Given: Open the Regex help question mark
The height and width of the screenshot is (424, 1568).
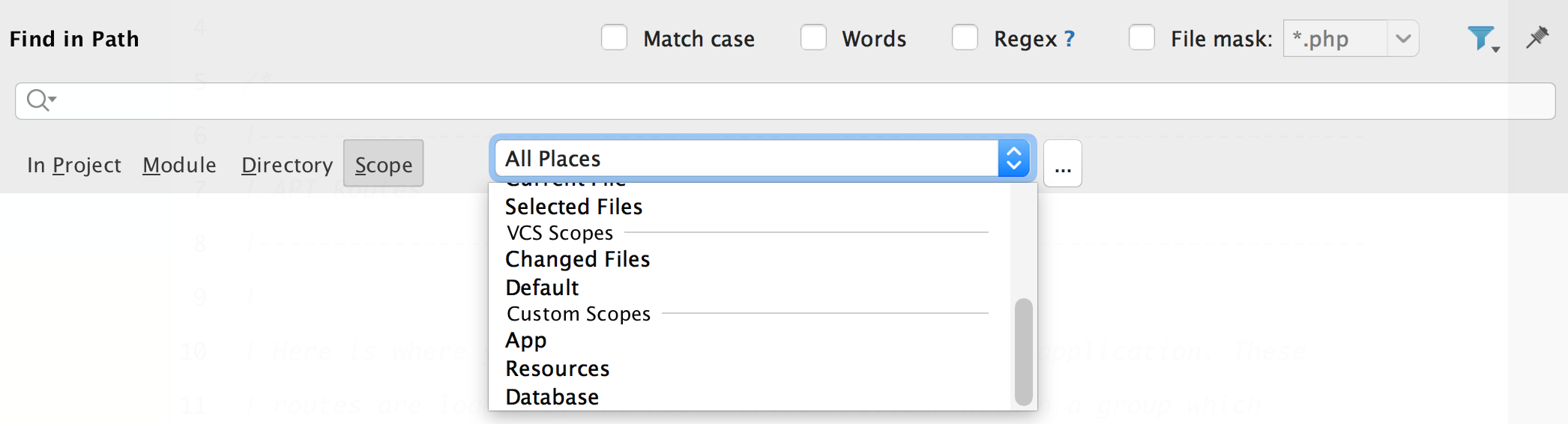Looking at the screenshot, I should pos(1070,39).
